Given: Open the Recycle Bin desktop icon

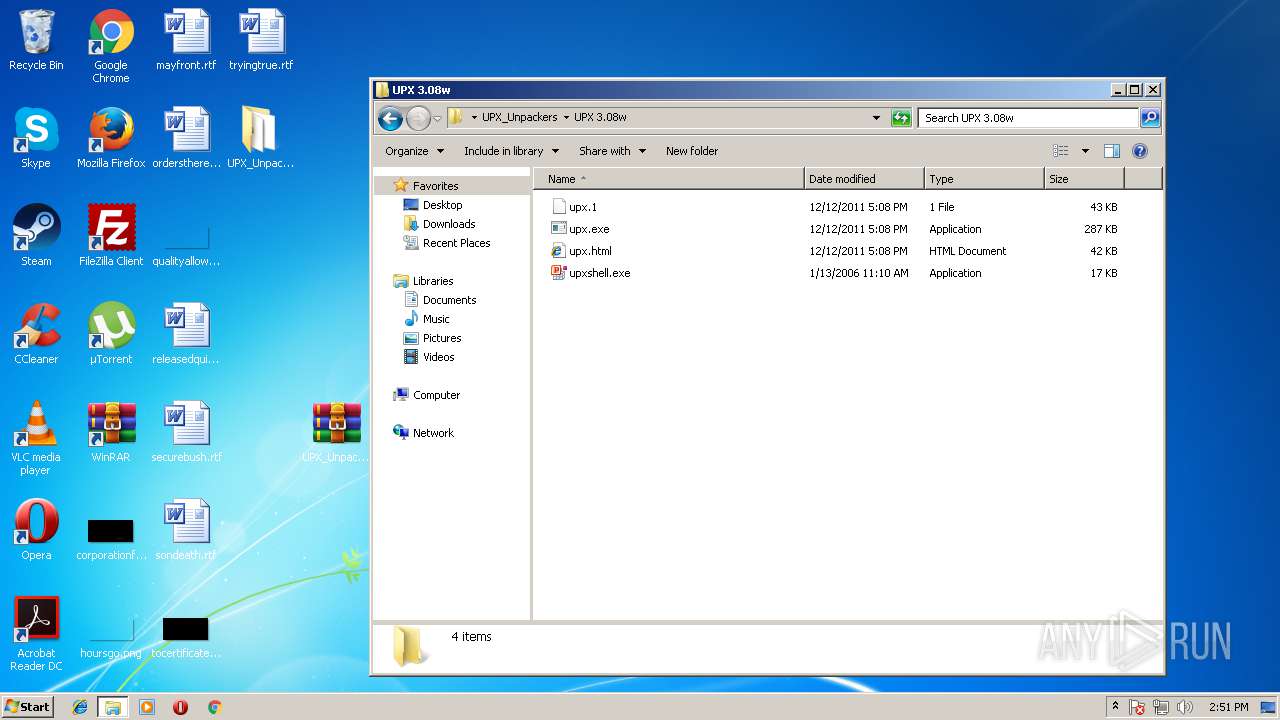Looking at the screenshot, I should [36, 40].
